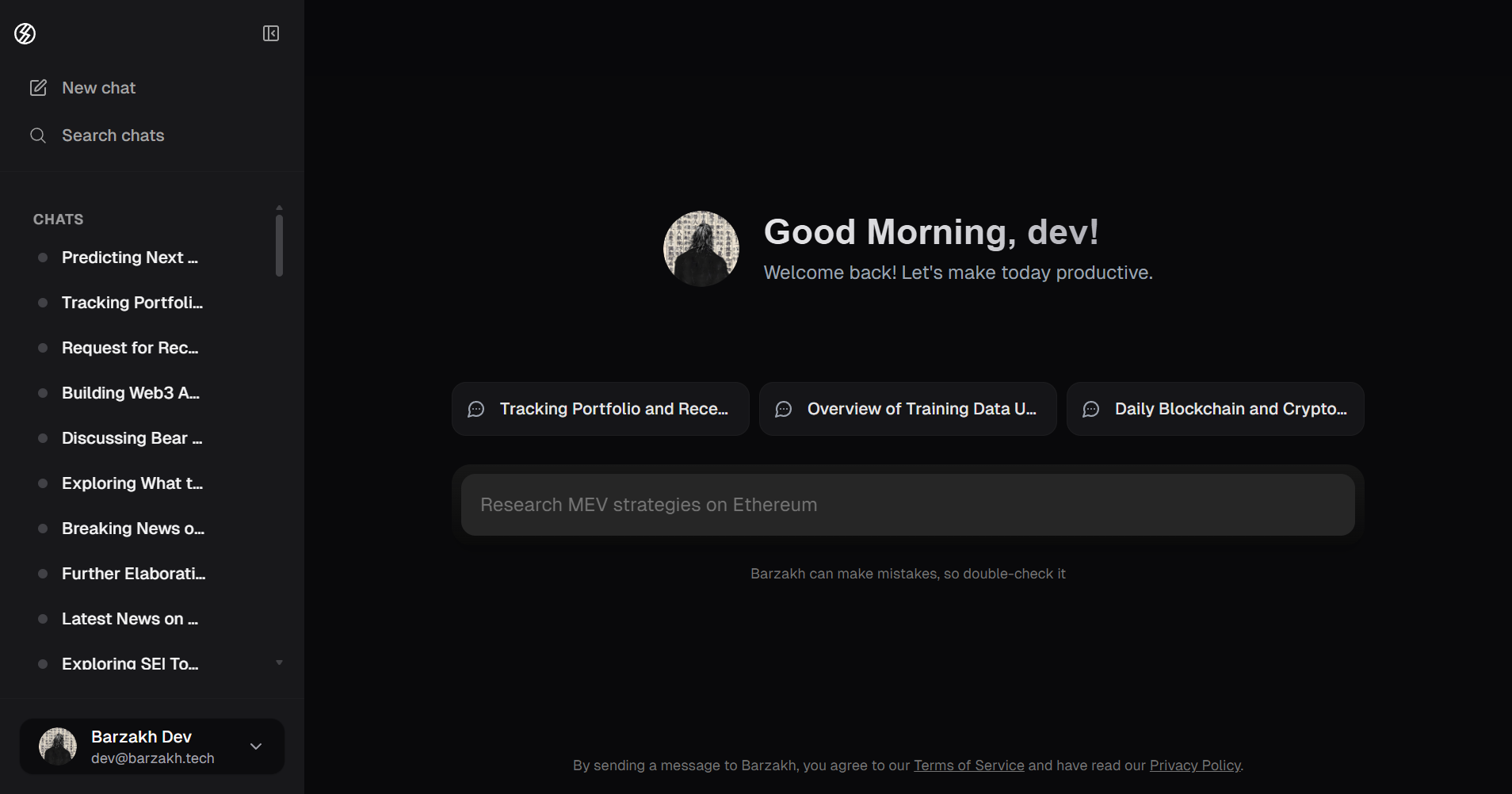Viewport: 1512px width, 794px height.
Task: Open the Privacy Policy link
Action: click(x=1194, y=765)
